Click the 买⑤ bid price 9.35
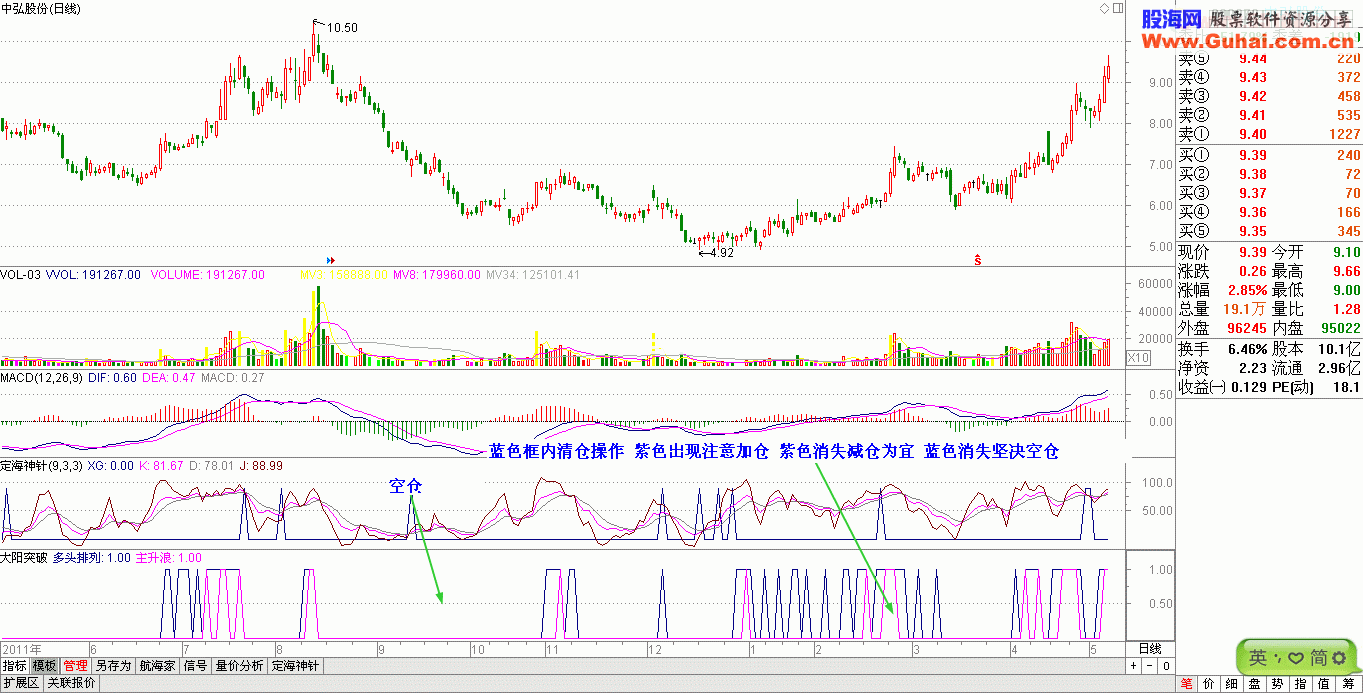The height and width of the screenshot is (693, 1363). [x=1253, y=231]
